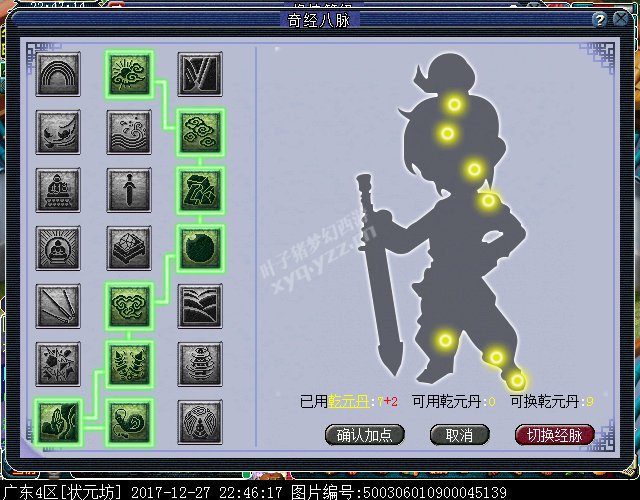Click the gray crystal on pedestal icon

pyautogui.click(x=129, y=248)
